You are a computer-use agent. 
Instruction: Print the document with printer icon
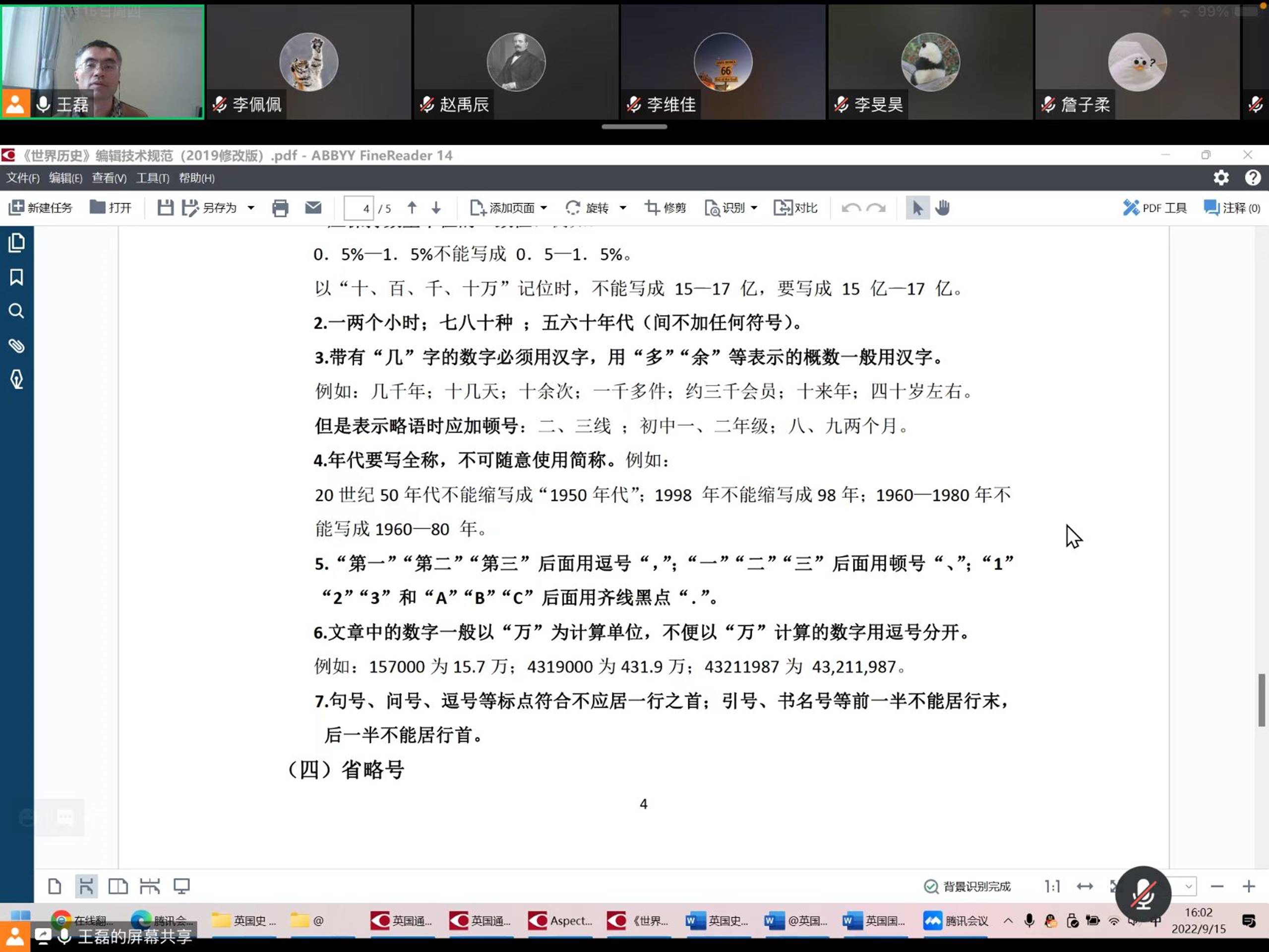pyautogui.click(x=280, y=208)
